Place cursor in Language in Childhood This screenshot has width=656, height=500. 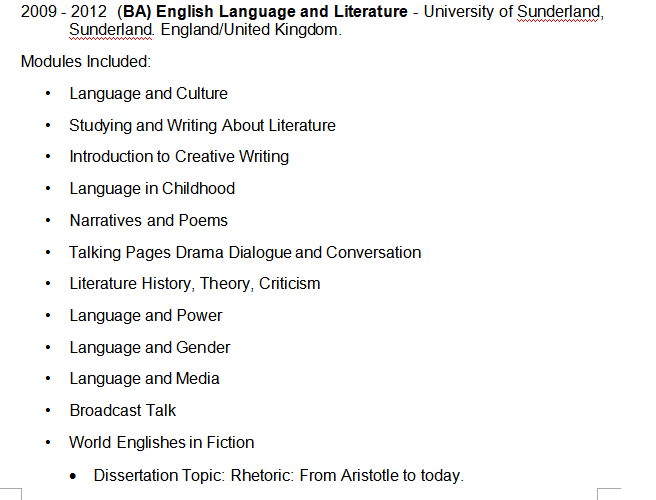(x=152, y=189)
